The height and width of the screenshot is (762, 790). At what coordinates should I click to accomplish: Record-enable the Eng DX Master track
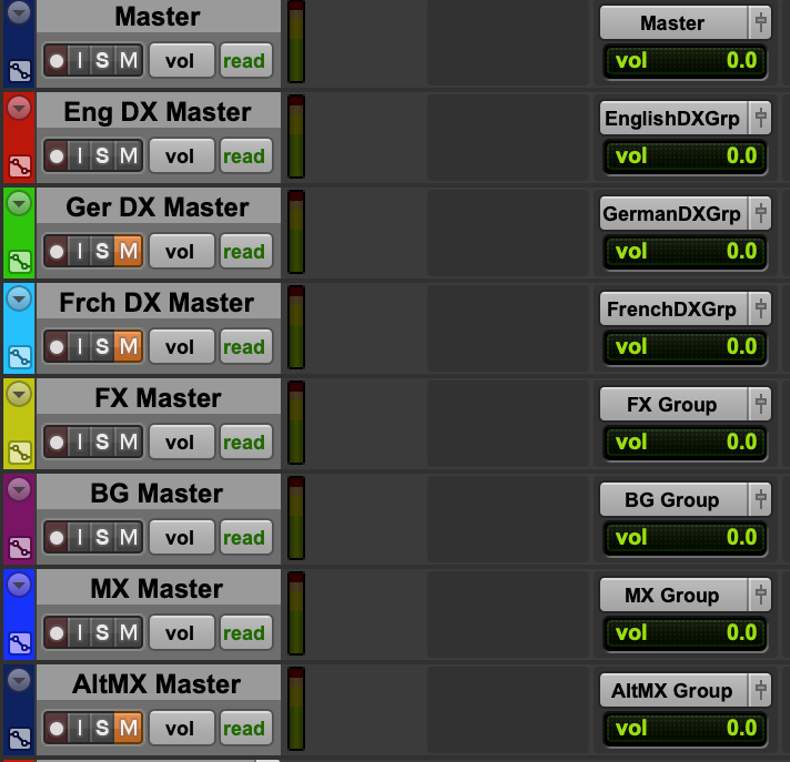[56, 156]
